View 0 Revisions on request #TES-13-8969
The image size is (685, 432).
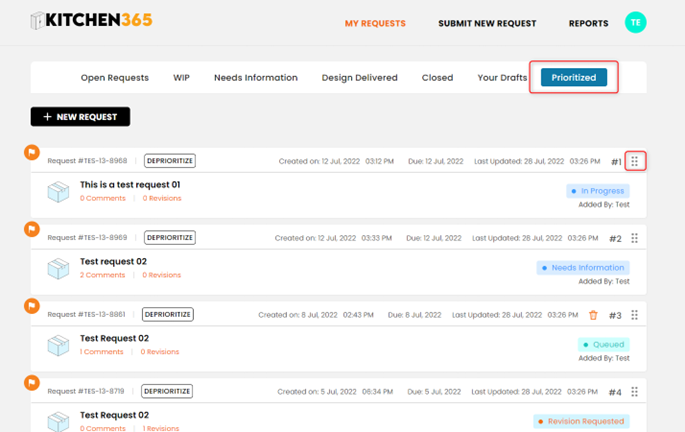click(161, 275)
